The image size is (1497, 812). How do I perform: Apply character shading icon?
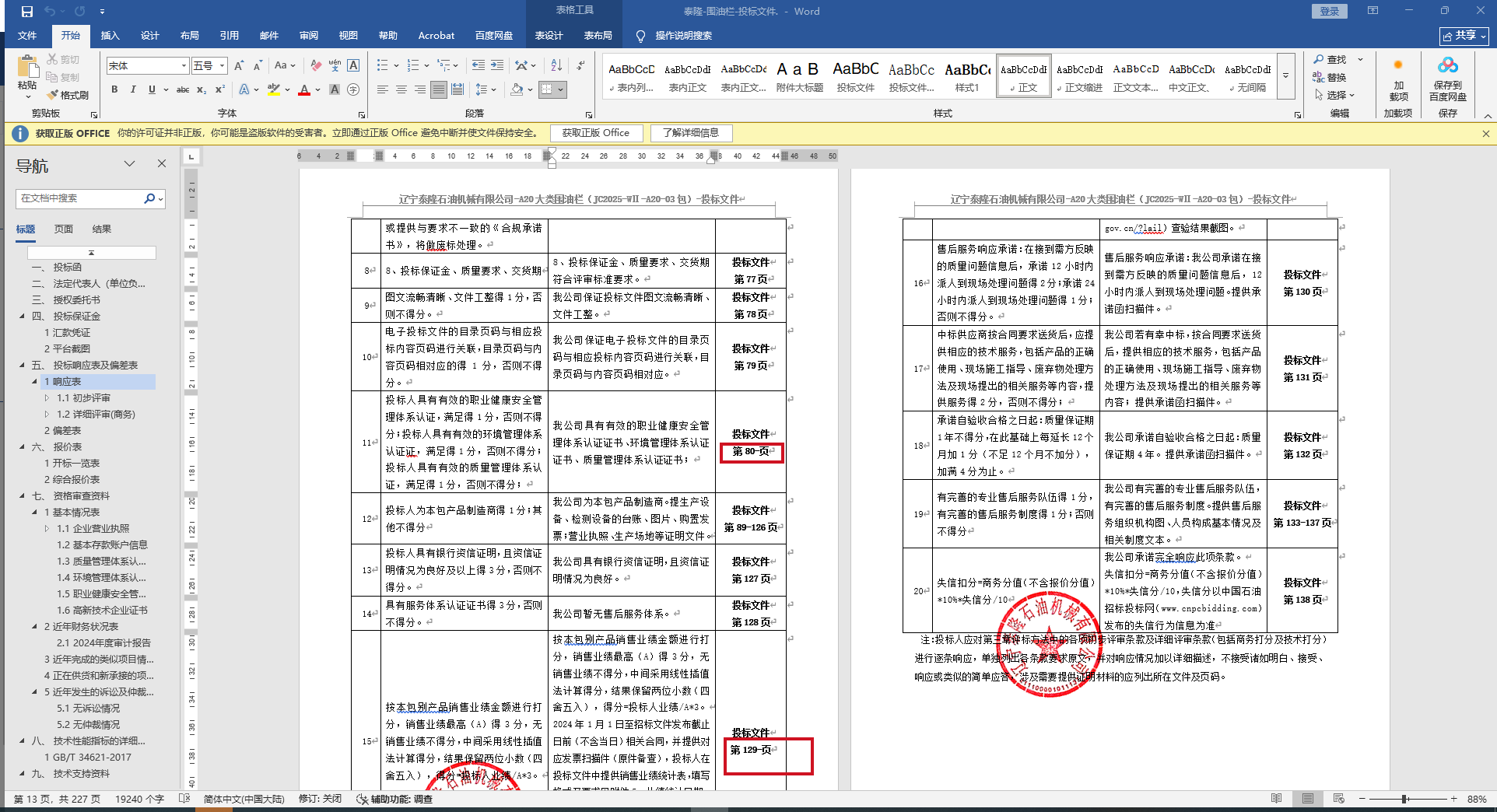pyautogui.click(x=335, y=89)
